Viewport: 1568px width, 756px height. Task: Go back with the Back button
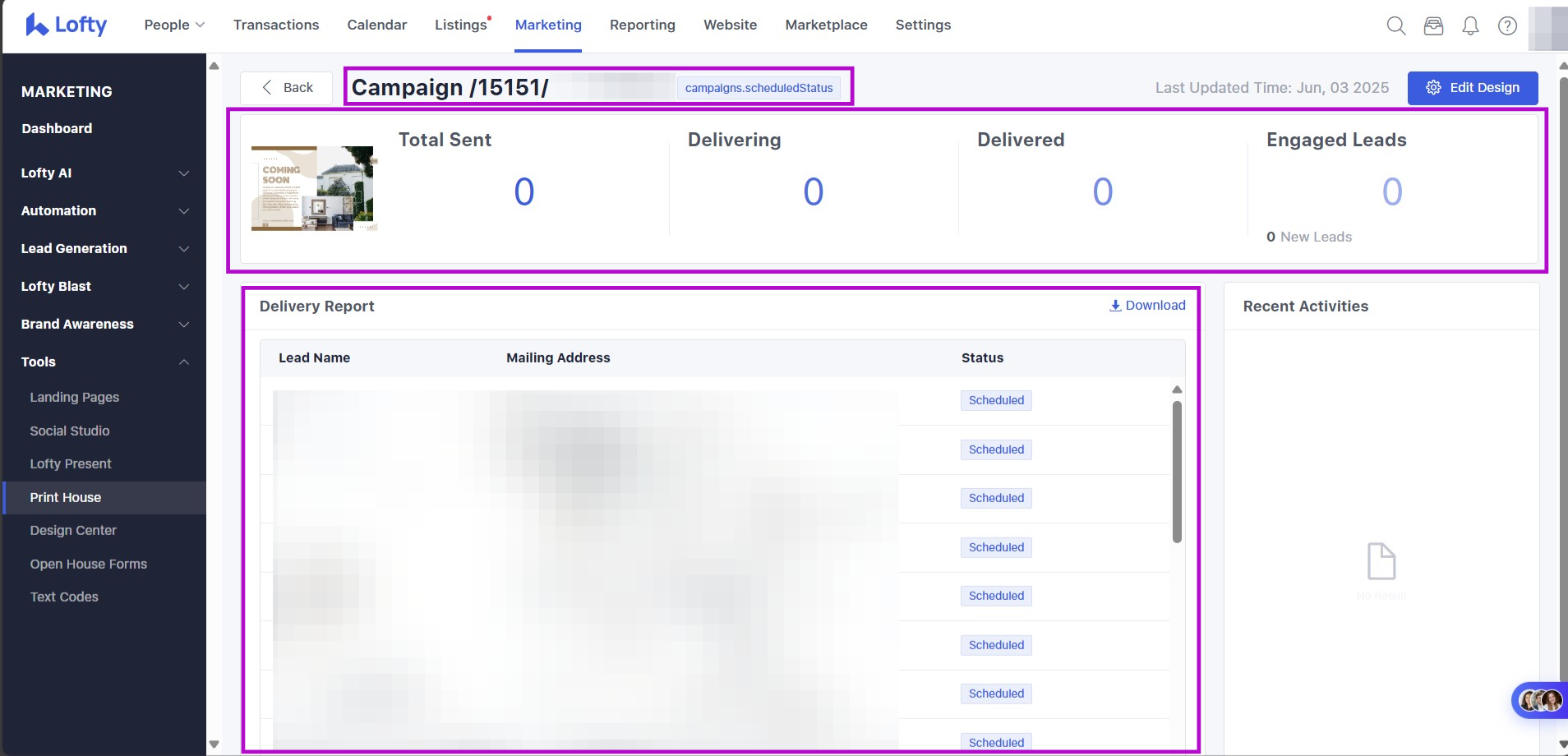[287, 88]
